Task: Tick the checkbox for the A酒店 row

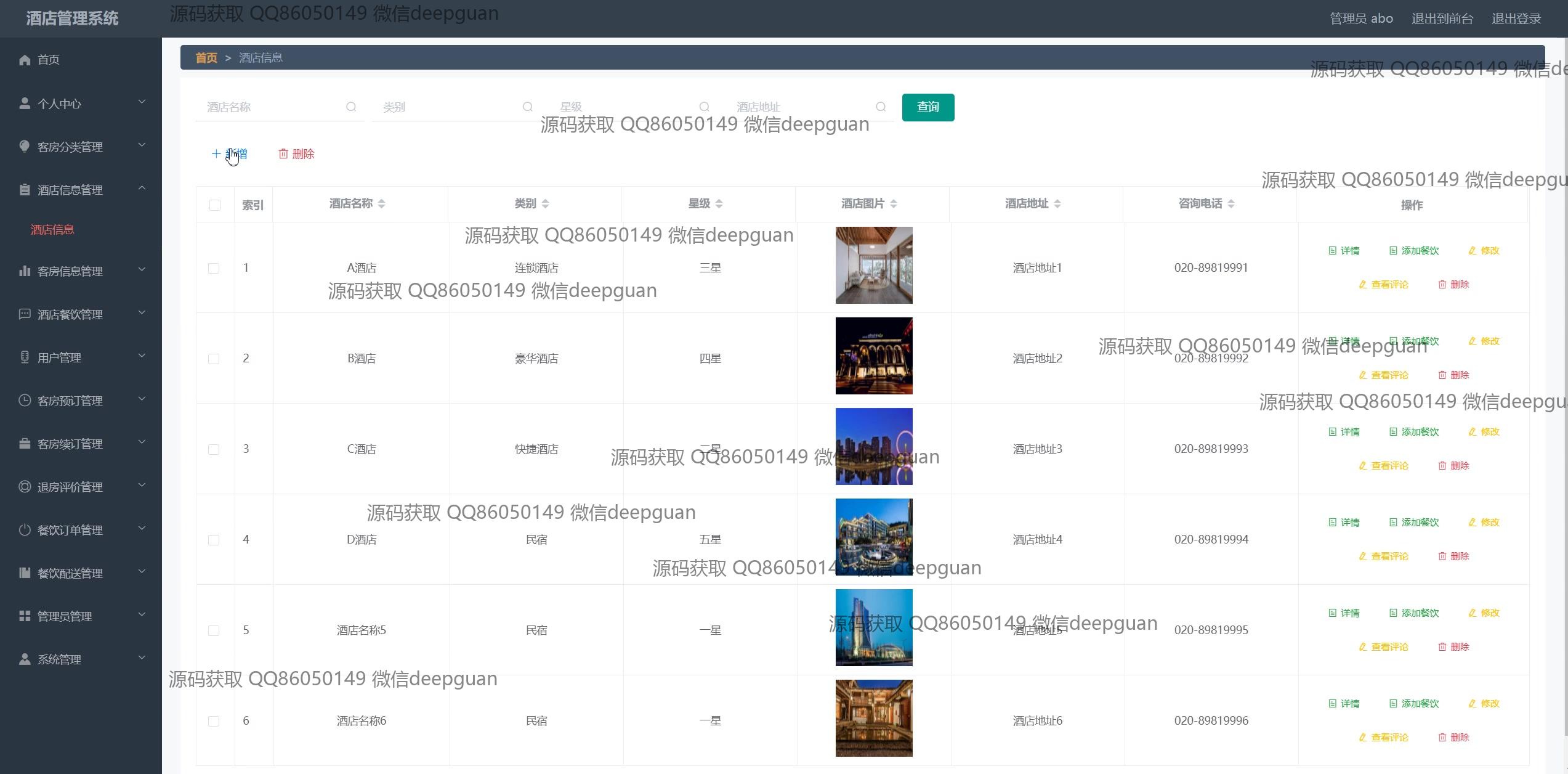Action: [214, 269]
